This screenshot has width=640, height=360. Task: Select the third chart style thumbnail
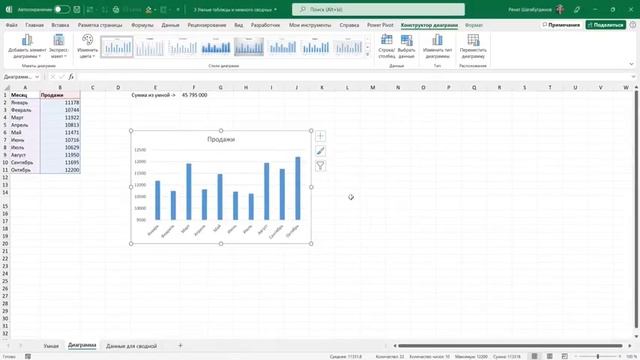pyautogui.click(x=183, y=47)
